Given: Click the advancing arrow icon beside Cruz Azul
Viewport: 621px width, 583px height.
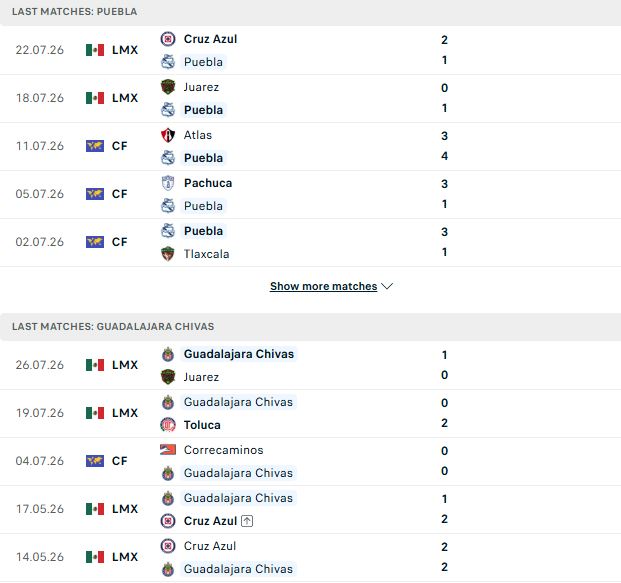Looking at the screenshot, I should point(247,521).
